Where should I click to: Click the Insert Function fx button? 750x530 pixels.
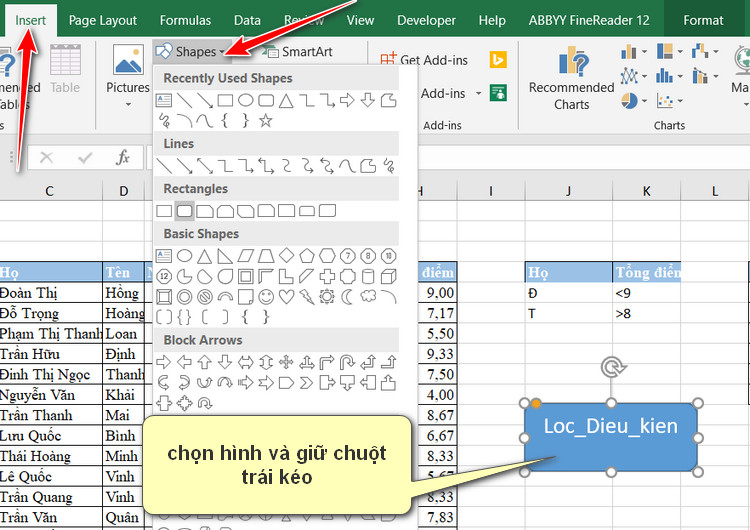[x=123, y=157]
